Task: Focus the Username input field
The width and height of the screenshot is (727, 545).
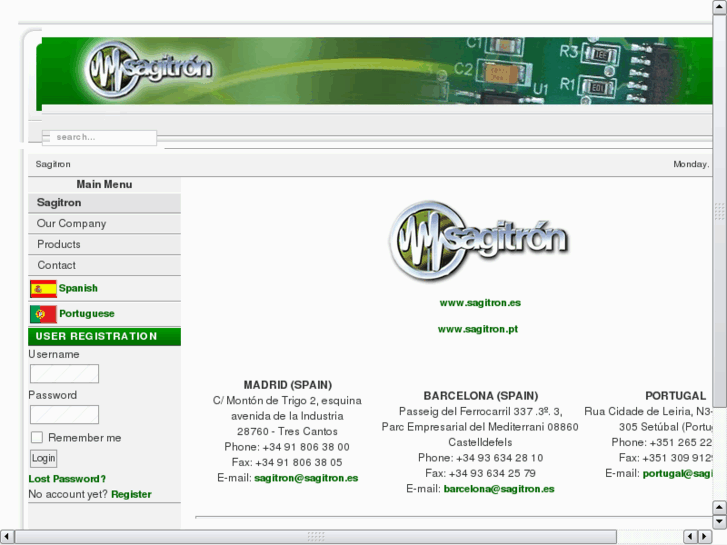Action: (x=64, y=374)
